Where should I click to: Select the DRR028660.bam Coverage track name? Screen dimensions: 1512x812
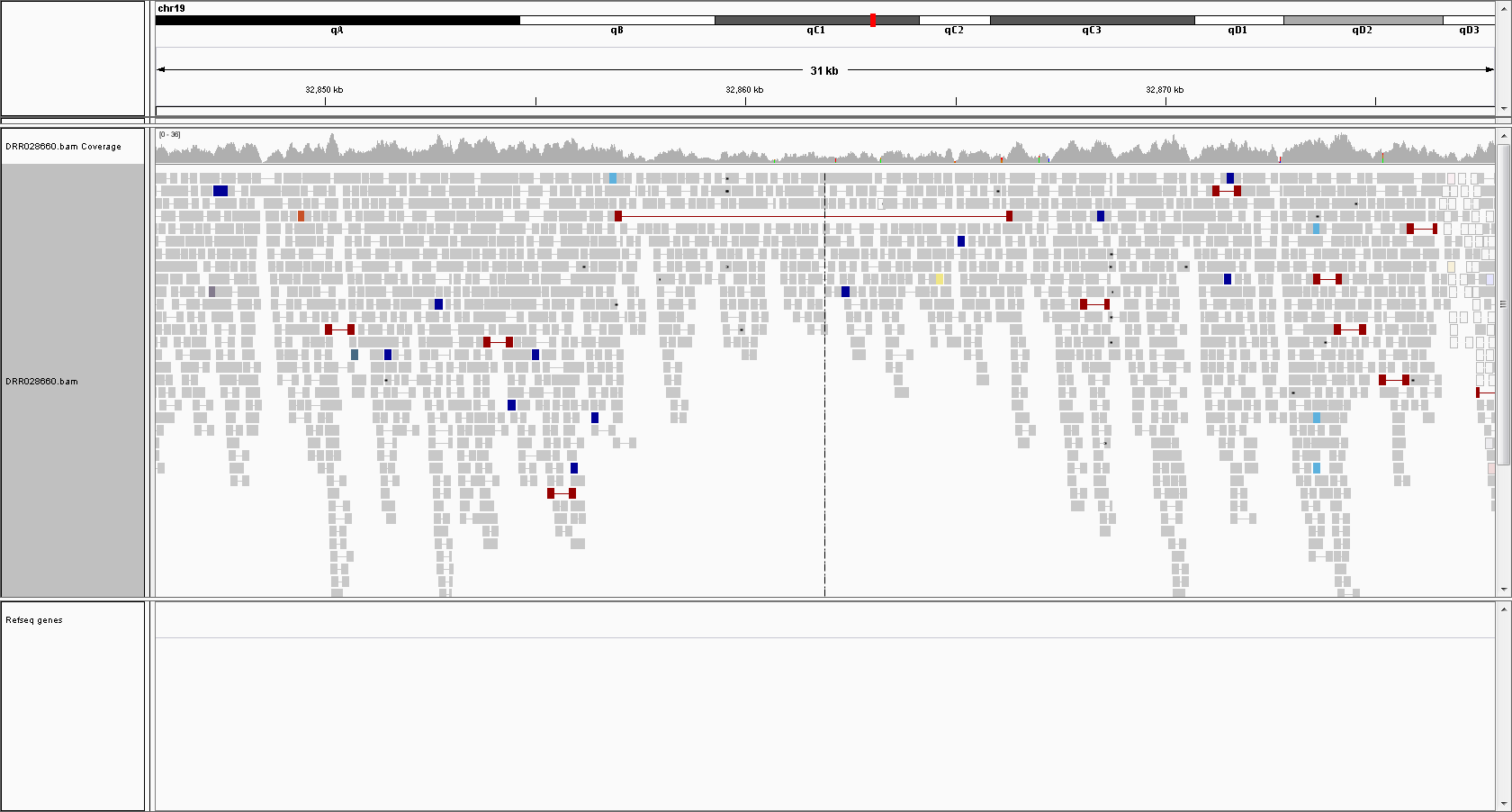click(63, 147)
